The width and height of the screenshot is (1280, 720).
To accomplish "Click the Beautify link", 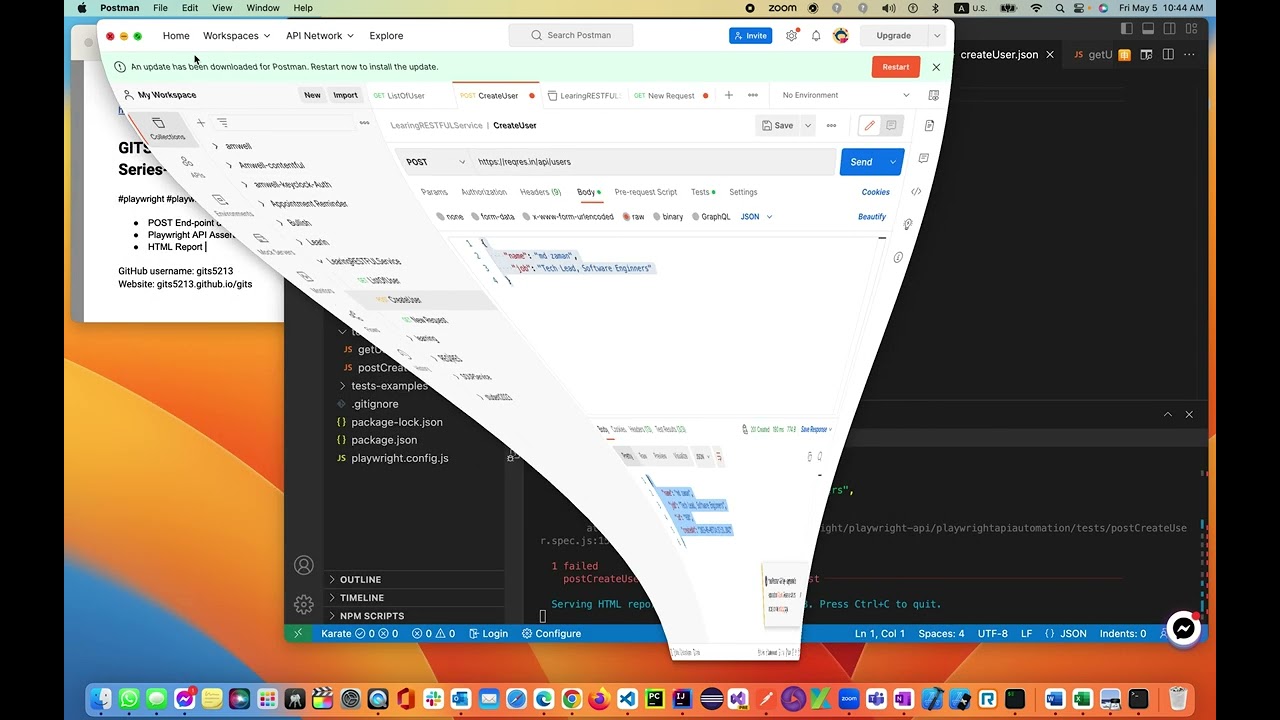I will [x=872, y=217].
